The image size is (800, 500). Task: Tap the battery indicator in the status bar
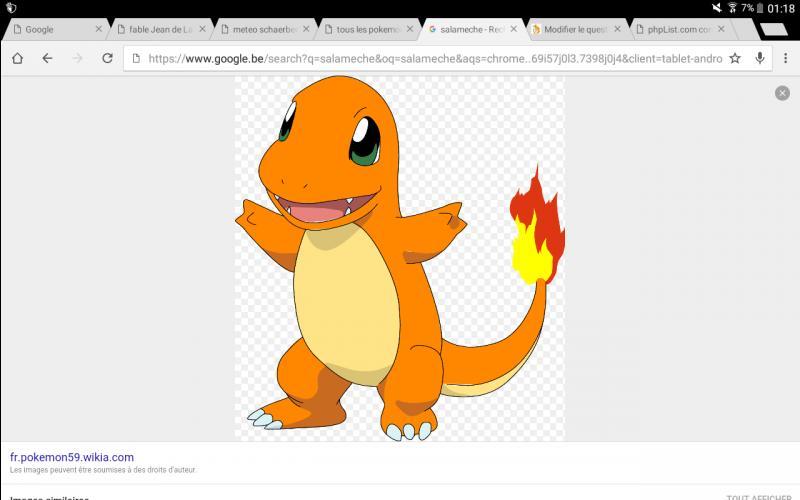(x=760, y=8)
